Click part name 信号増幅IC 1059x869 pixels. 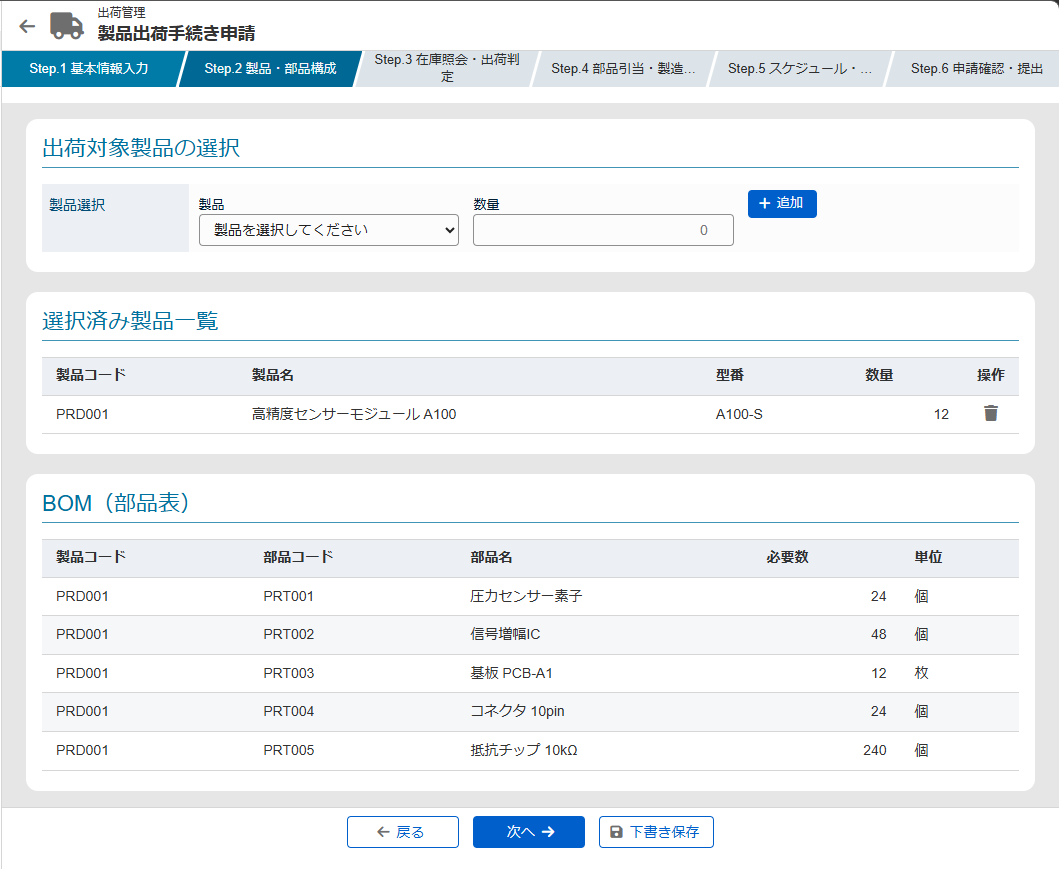pyautogui.click(x=505, y=634)
